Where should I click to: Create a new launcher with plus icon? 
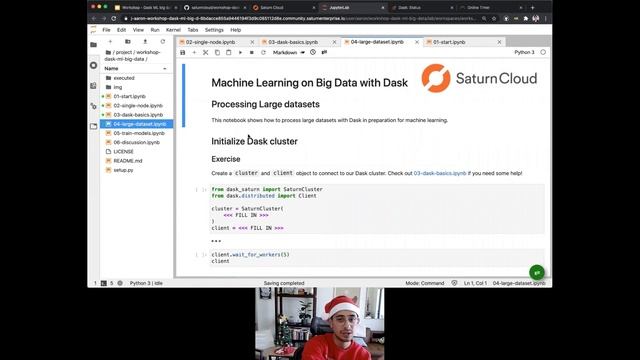point(110,42)
